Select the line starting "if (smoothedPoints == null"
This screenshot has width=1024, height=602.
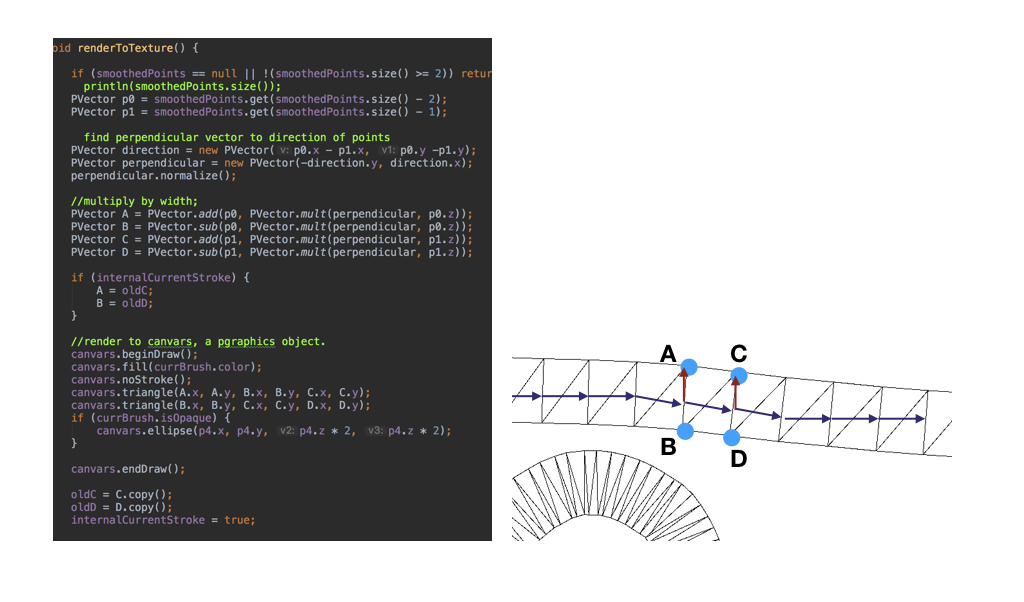[281, 74]
